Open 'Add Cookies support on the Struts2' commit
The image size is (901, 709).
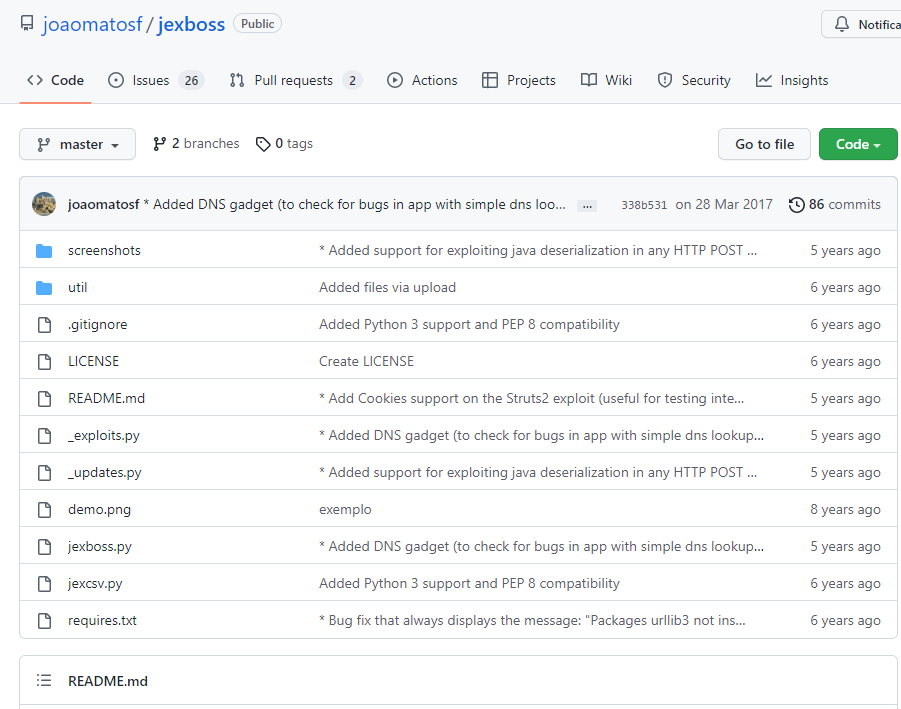532,399
